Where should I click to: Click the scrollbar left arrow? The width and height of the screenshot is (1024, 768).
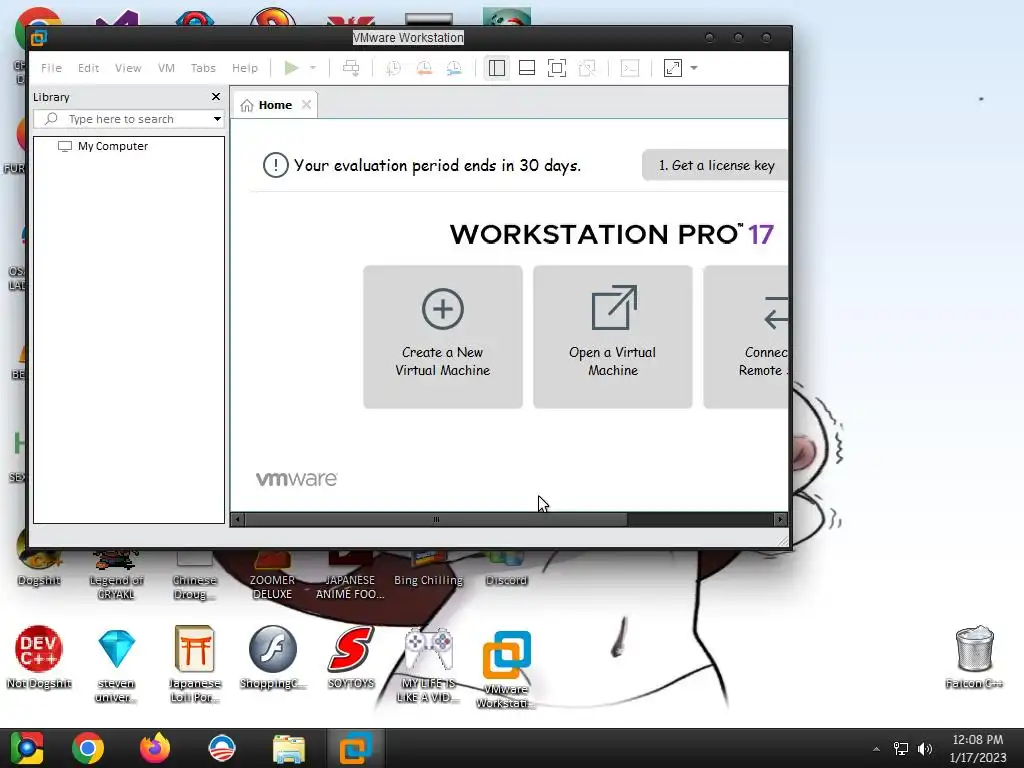(x=238, y=520)
